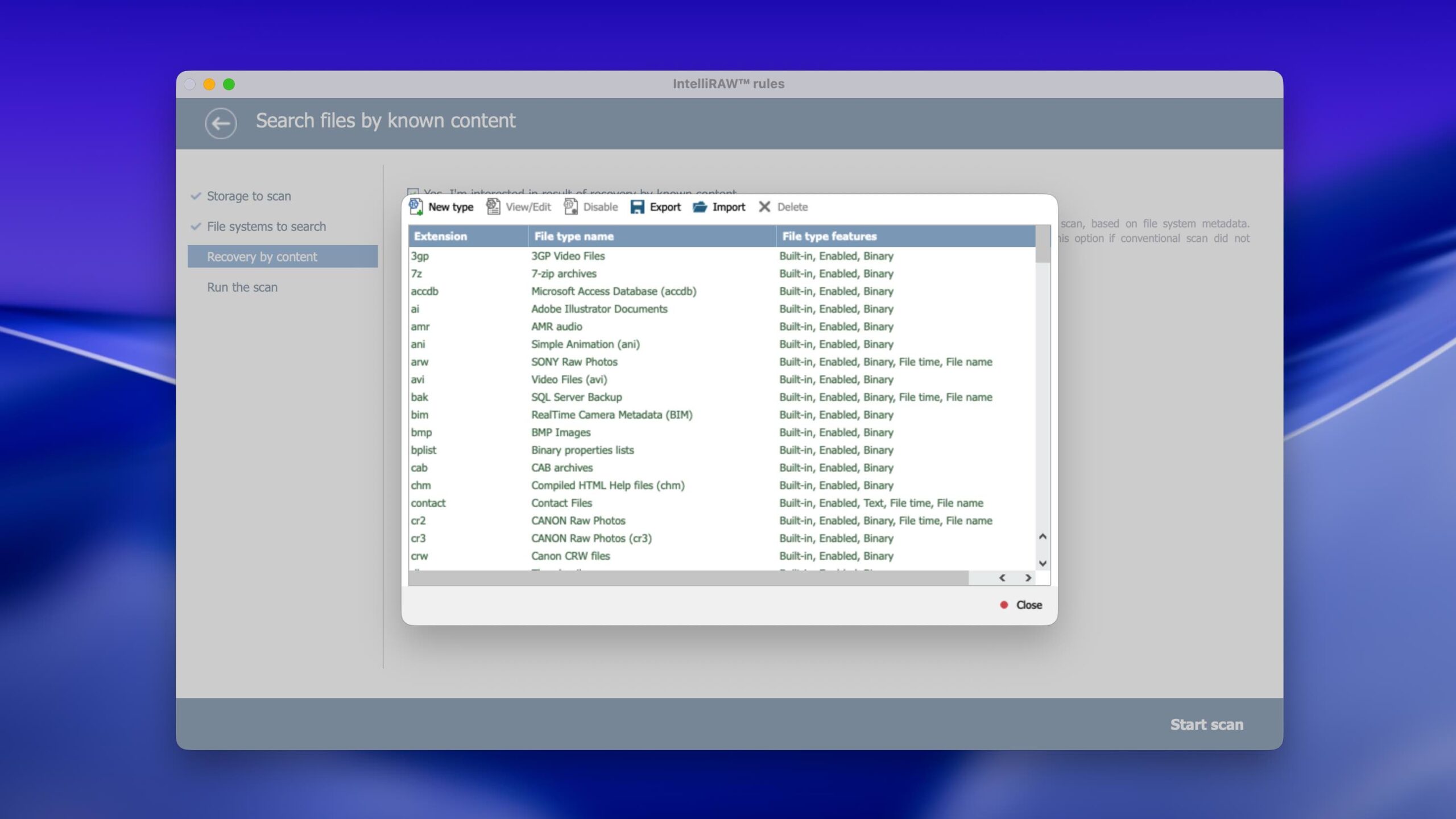Click the Export floppy disk icon

click(637, 206)
